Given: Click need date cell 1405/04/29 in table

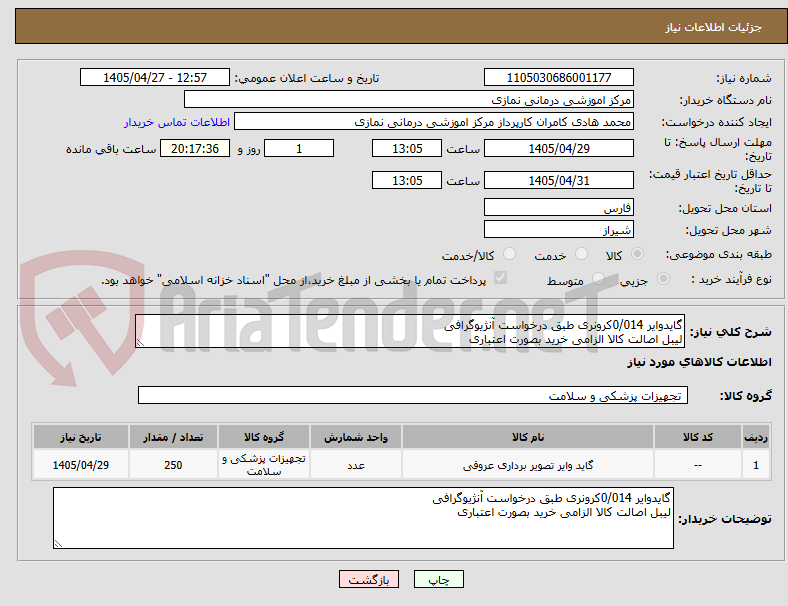Looking at the screenshot, I should (81, 465).
